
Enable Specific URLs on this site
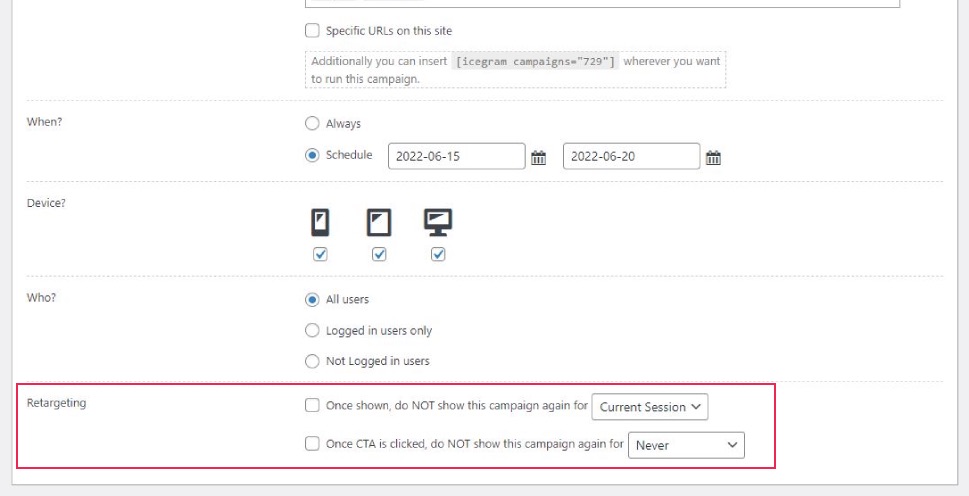point(313,30)
